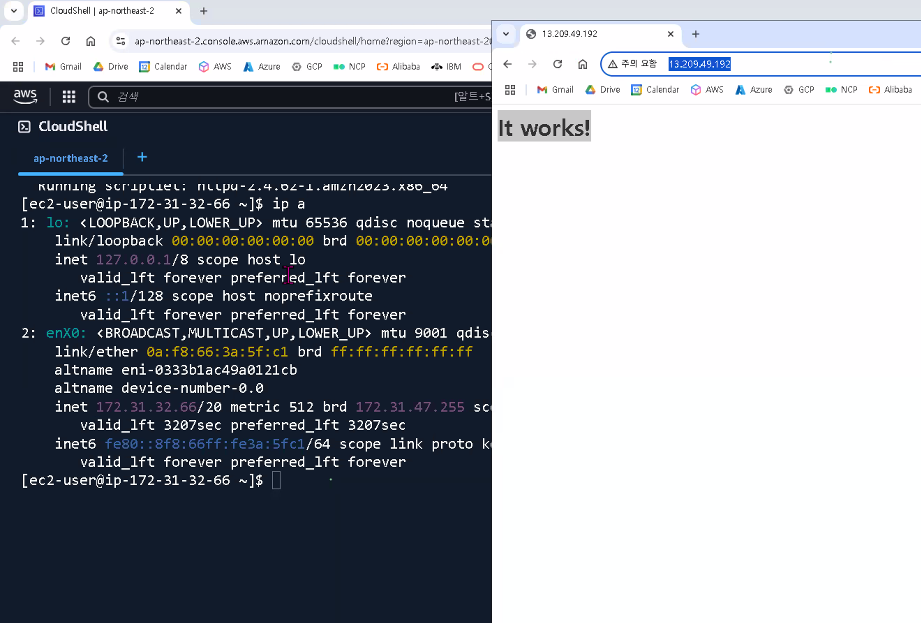
Task: Open Azure bookmark in left browser window
Action: [x=261, y=67]
